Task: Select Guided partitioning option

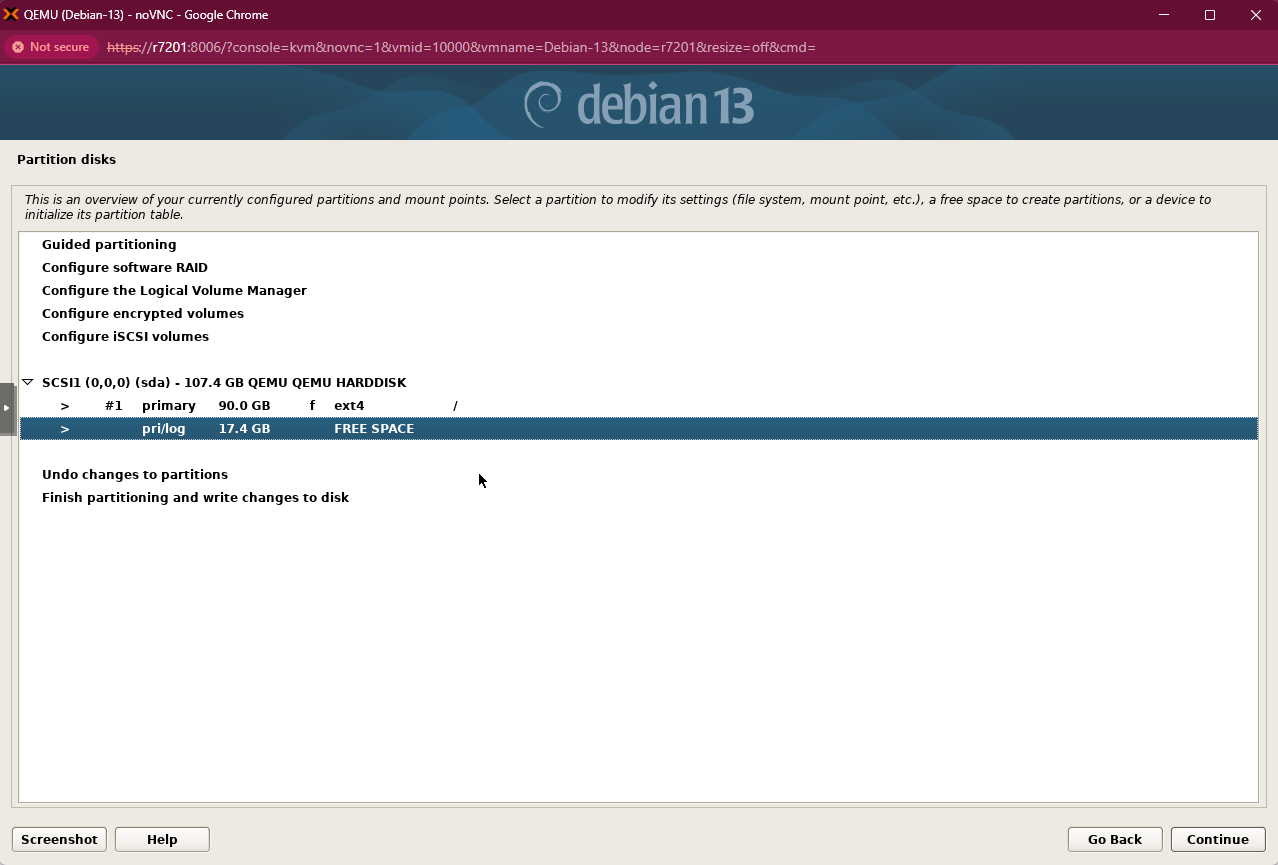Action: (x=109, y=244)
